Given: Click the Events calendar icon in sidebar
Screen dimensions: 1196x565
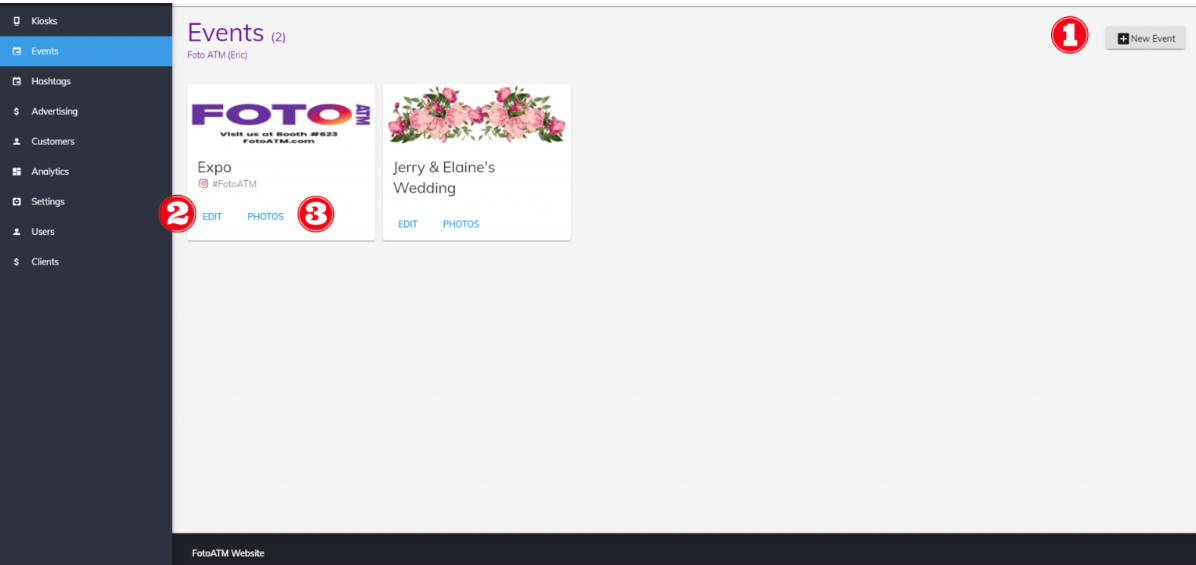Looking at the screenshot, I should [17, 52].
